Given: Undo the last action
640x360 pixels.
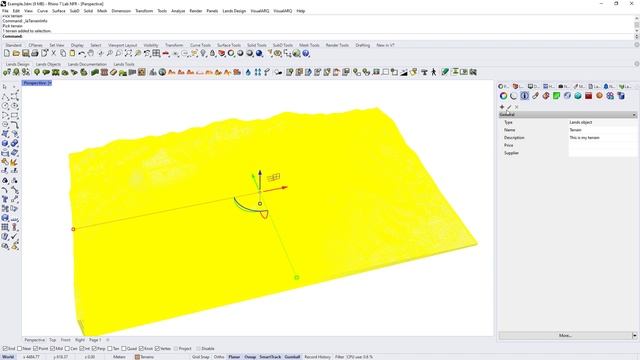Looking at the screenshot, I should [82, 53].
